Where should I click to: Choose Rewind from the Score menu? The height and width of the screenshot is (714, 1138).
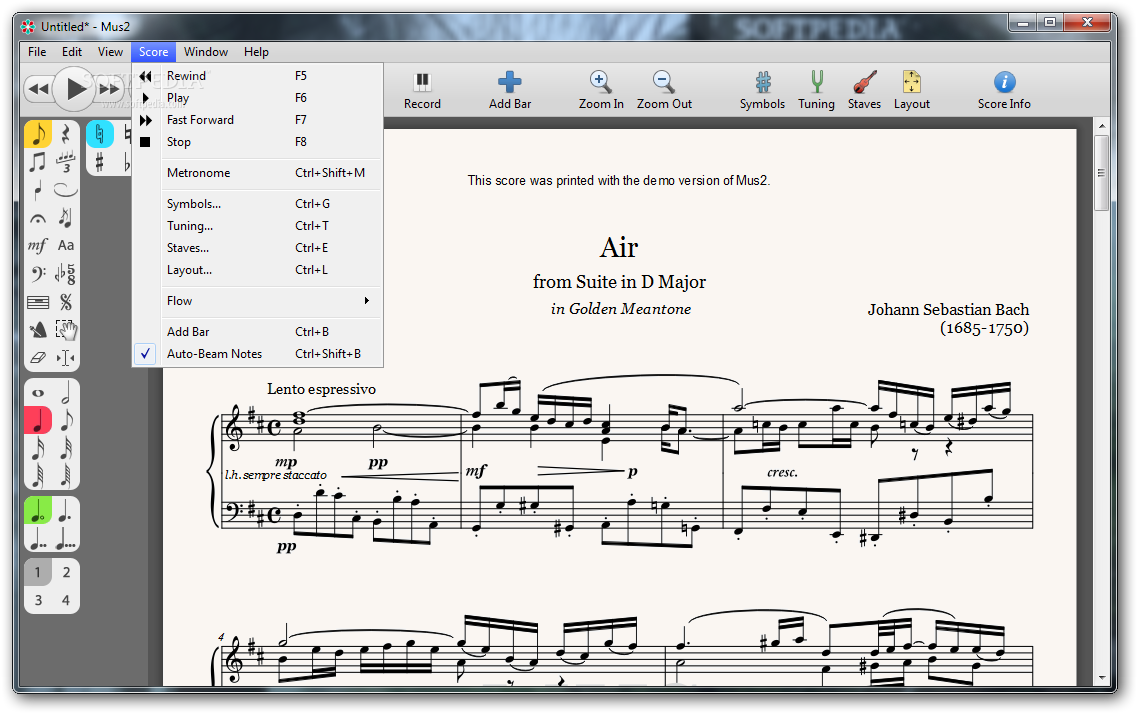(x=258, y=75)
